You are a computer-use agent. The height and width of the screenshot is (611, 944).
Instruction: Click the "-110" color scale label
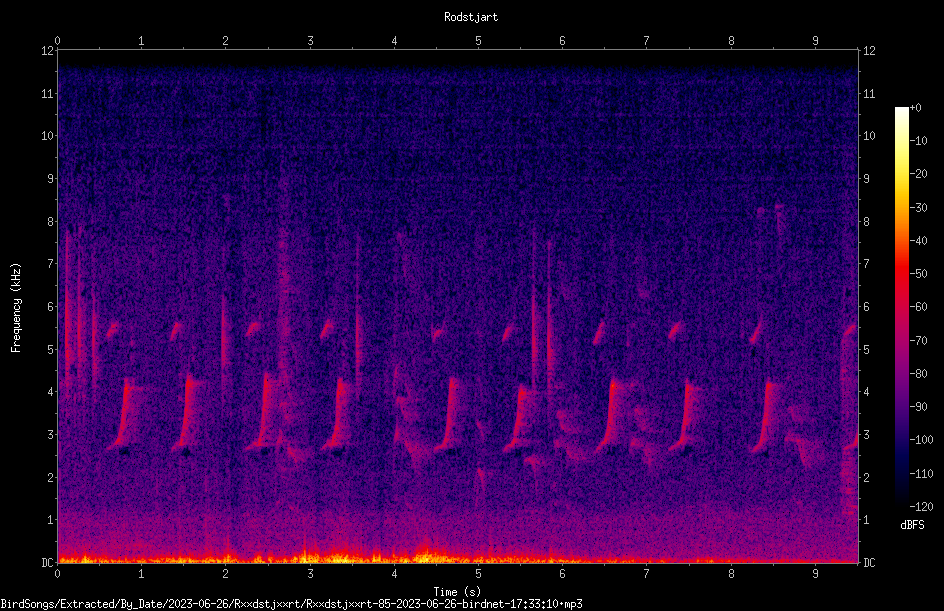[921, 474]
